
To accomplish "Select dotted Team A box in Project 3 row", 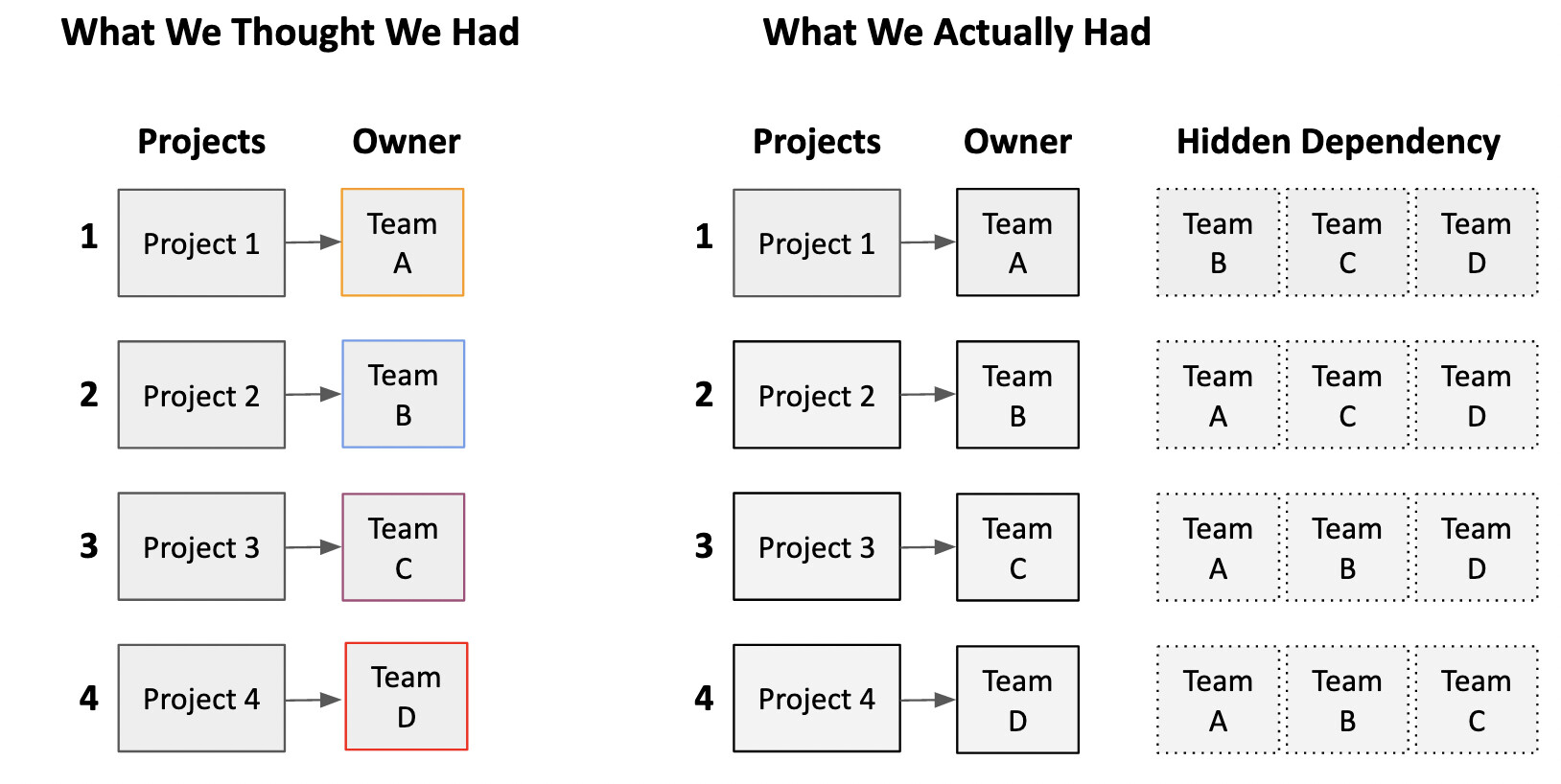I will point(1218,547).
